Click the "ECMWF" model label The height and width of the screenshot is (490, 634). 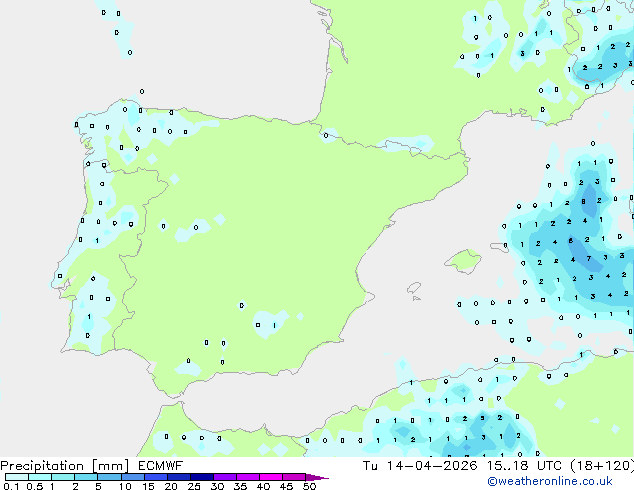pos(160,466)
